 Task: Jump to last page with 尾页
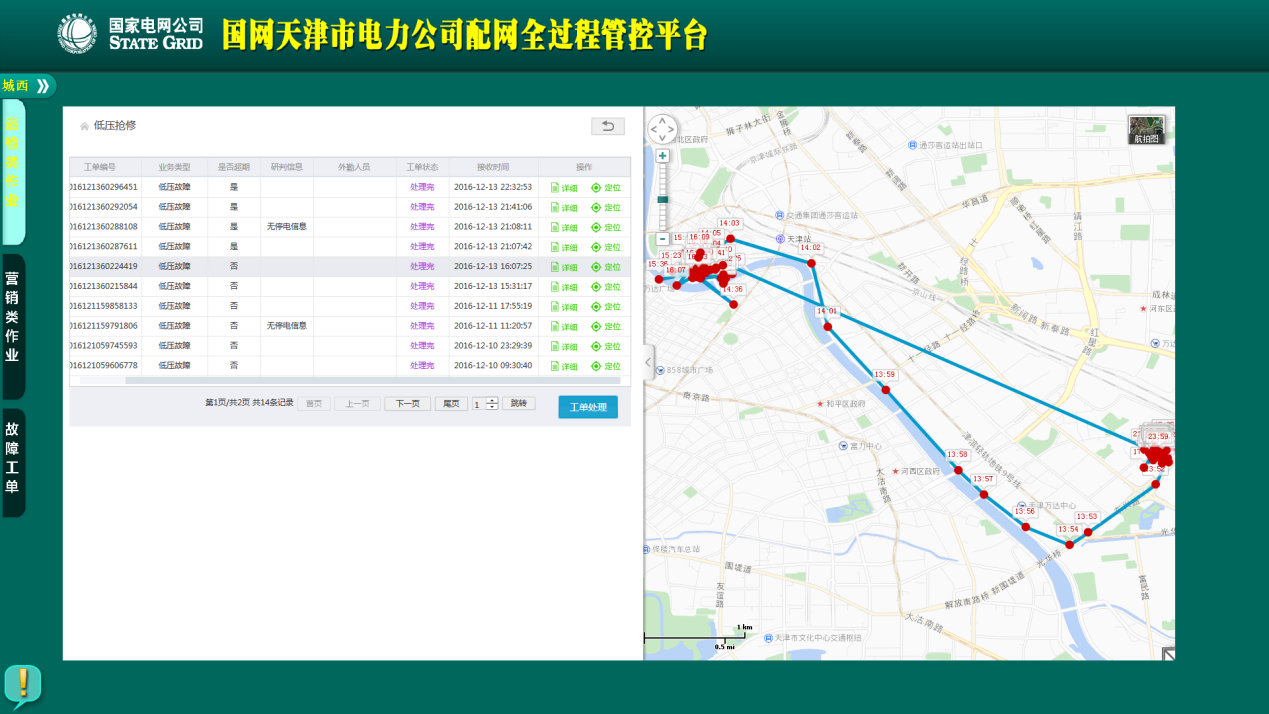tap(451, 404)
